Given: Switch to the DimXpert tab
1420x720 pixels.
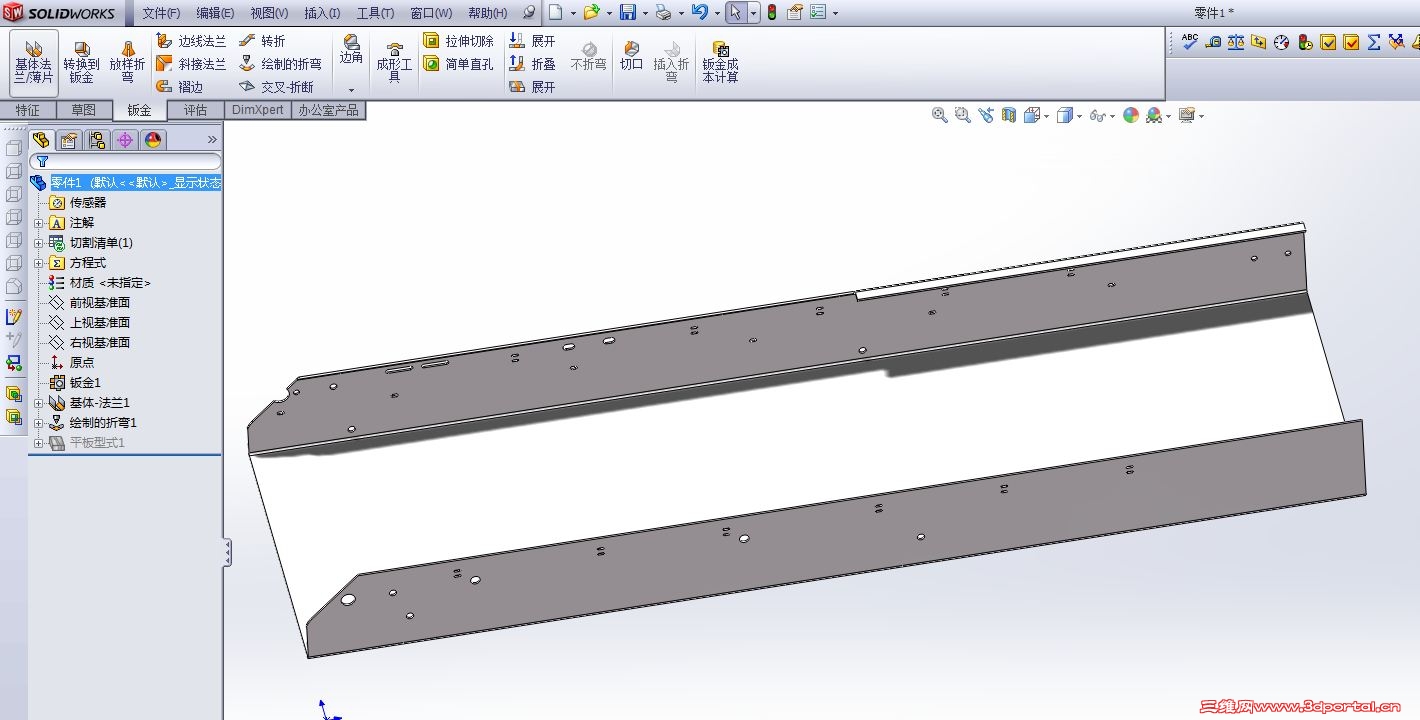Looking at the screenshot, I should pos(258,110).
